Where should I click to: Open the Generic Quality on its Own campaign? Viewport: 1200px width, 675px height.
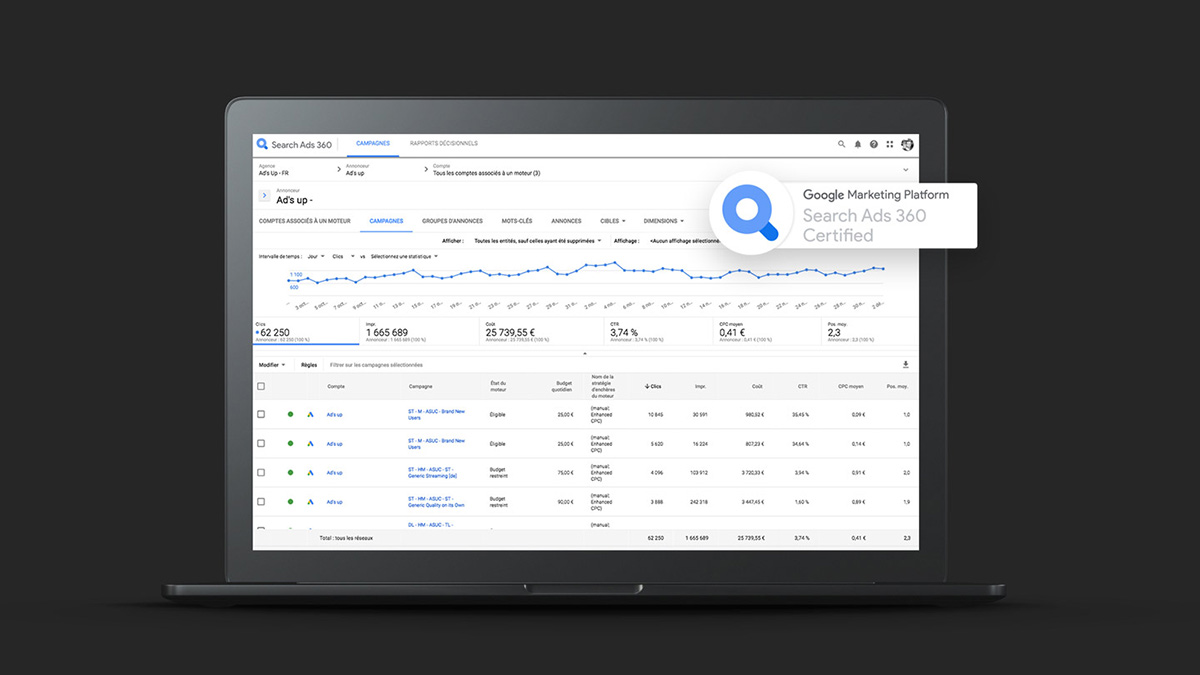click(435, 502)
